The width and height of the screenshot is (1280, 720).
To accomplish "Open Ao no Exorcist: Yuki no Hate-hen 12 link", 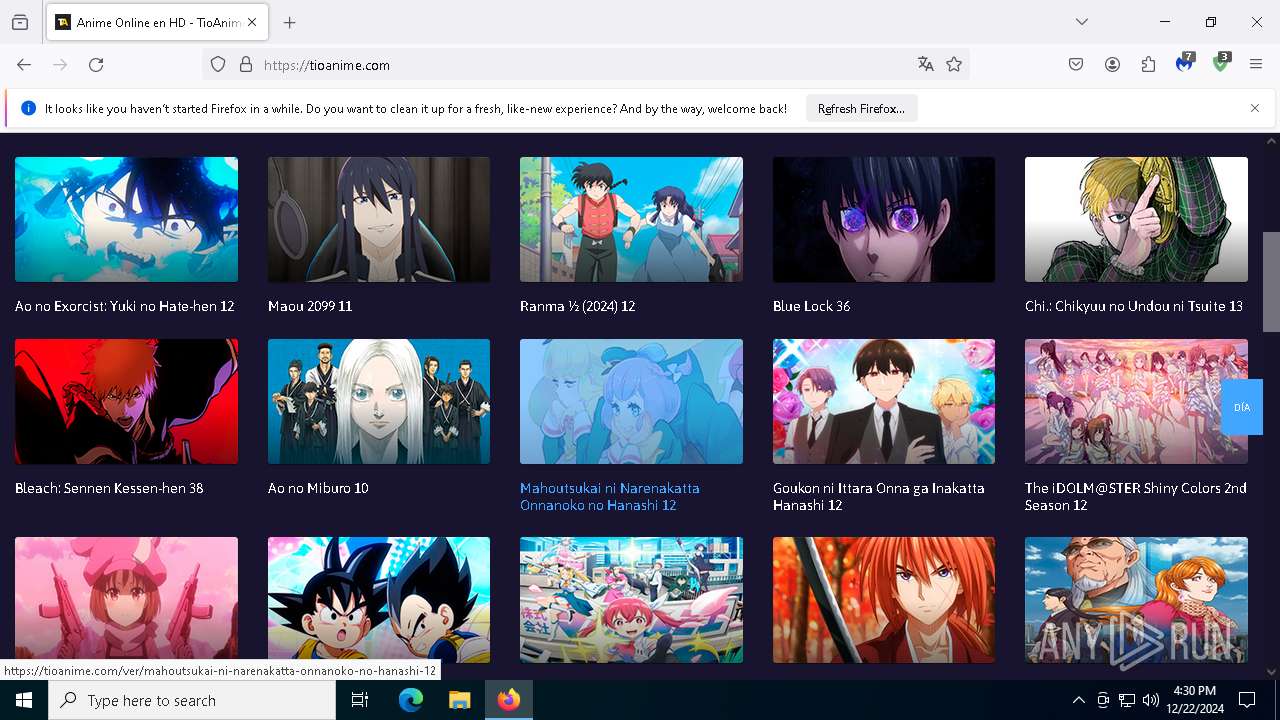I will tap(125, 306).
